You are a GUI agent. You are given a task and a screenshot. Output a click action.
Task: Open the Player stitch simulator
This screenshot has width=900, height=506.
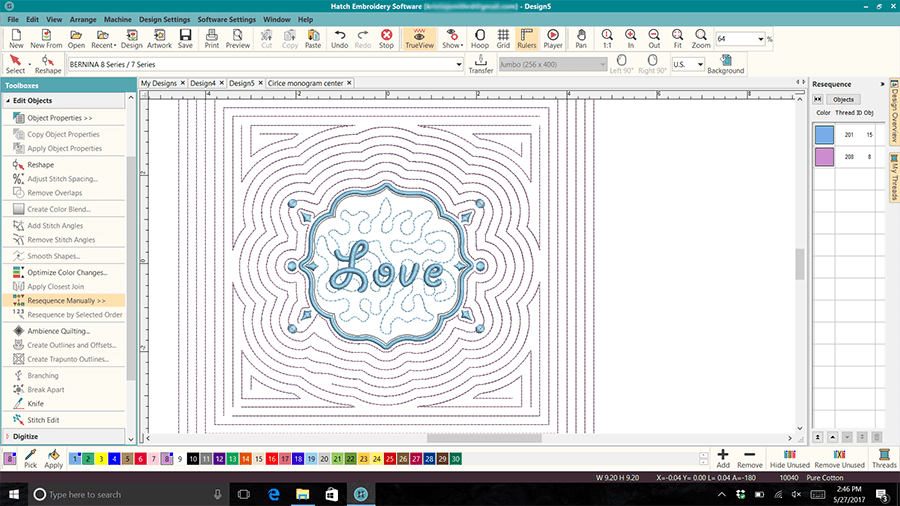point(552,38)
